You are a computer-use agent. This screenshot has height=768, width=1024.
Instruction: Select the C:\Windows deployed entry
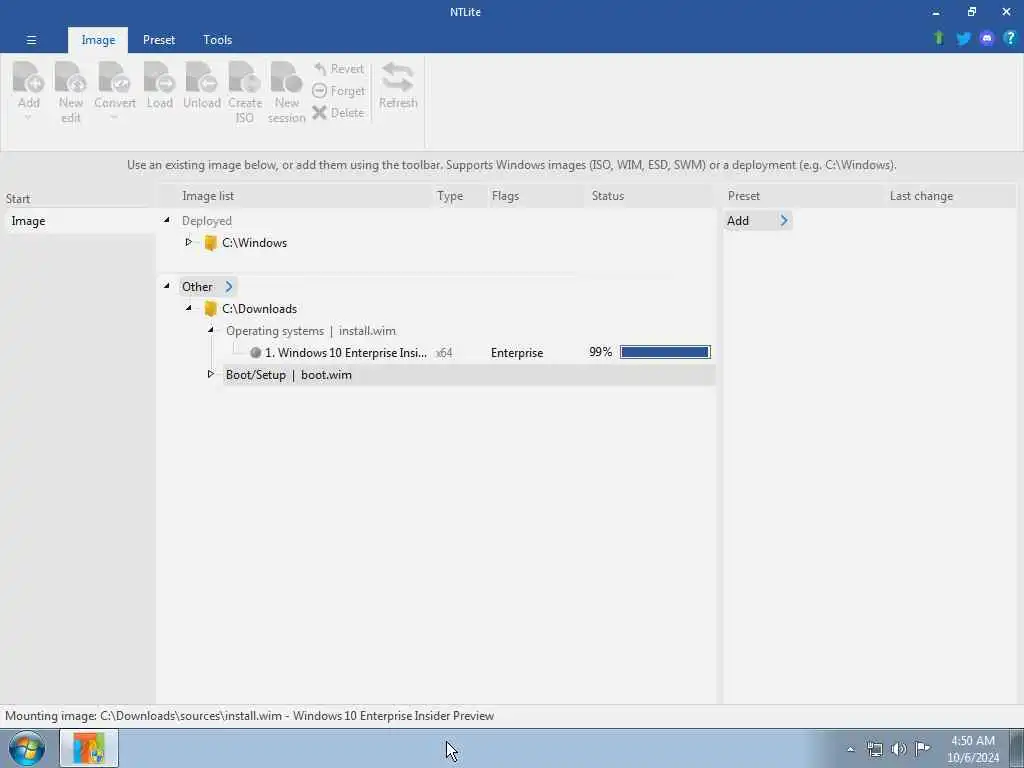coord(255,243)
